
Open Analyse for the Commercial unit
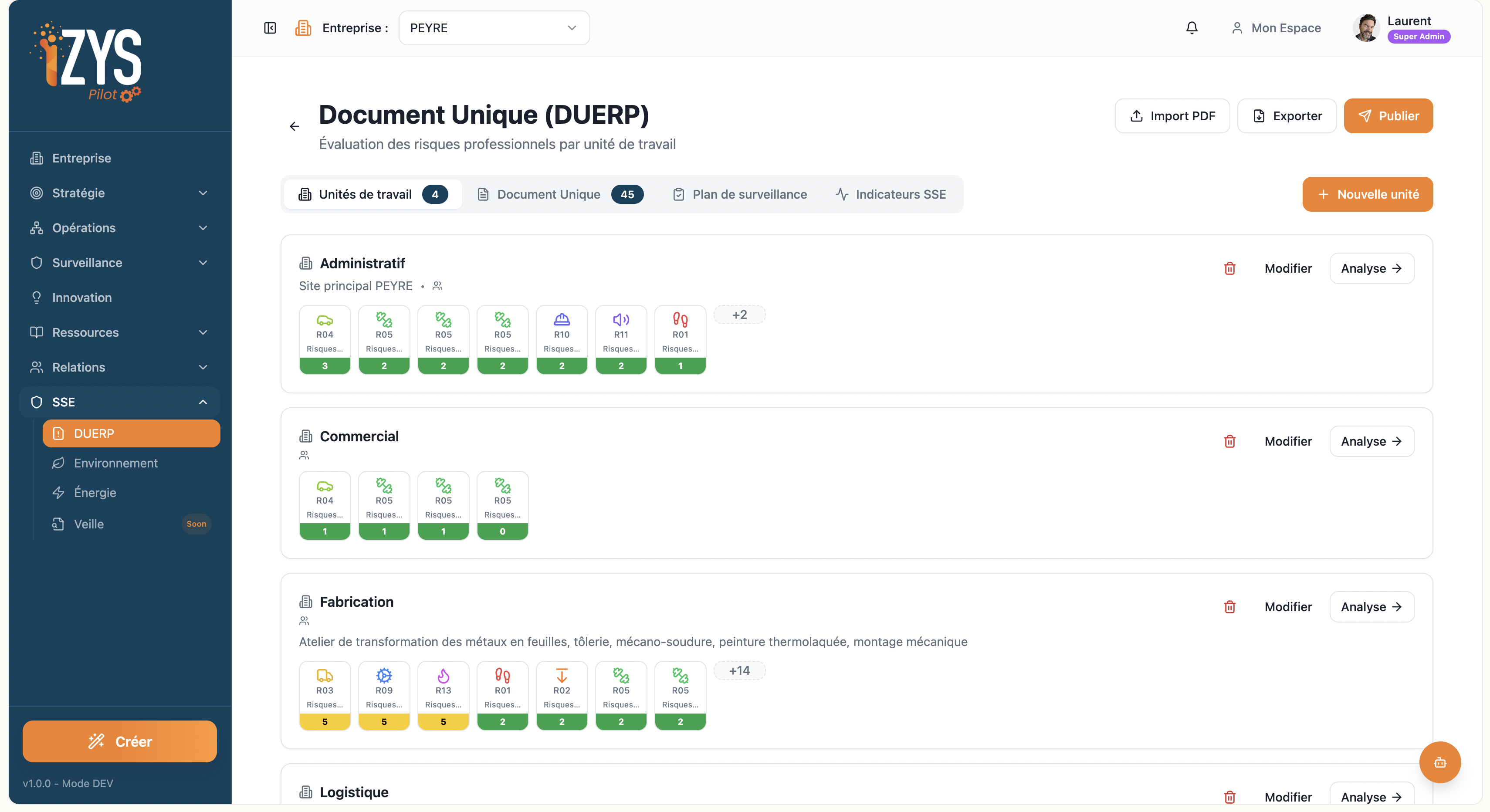[1371, 441]
